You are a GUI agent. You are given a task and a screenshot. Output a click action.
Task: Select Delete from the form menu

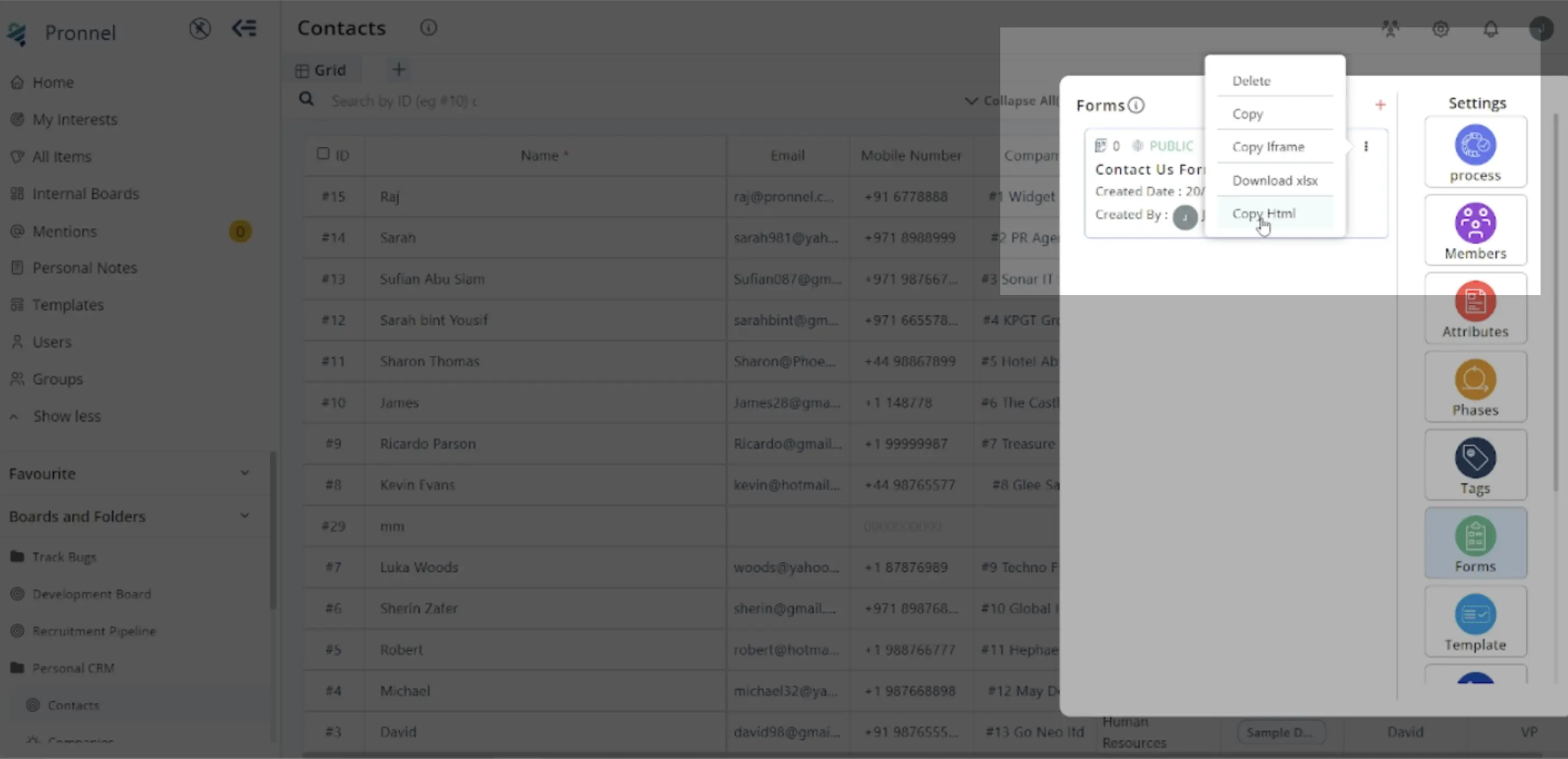[1251, 80]
